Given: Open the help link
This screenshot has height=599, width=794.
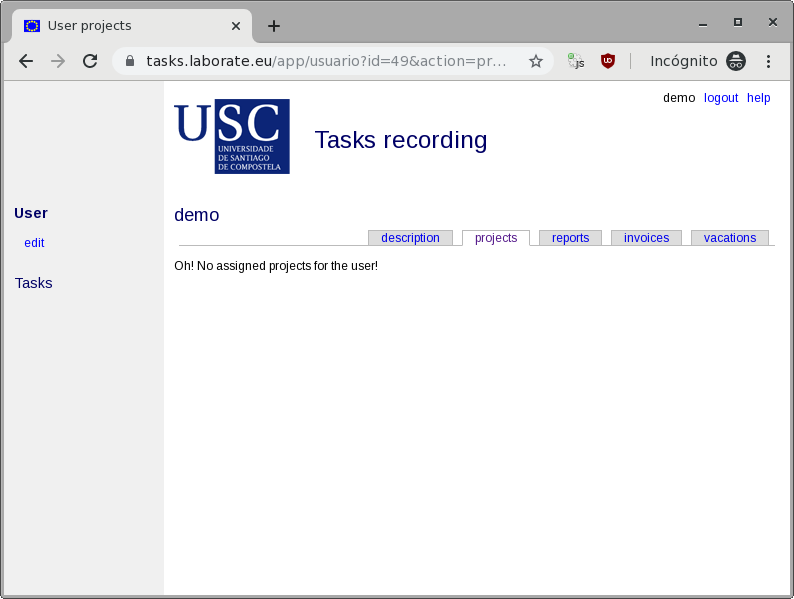Looking at the screenshot, I should (758, 98).
